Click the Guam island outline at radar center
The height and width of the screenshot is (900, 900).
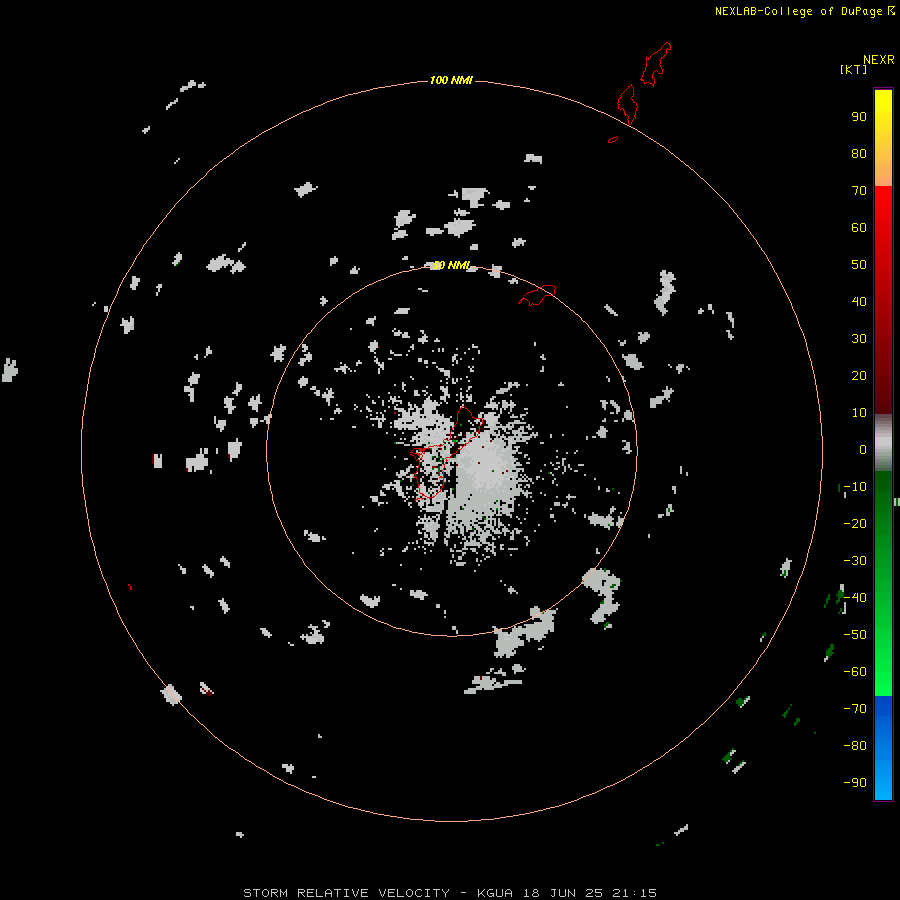click(446, 453)
